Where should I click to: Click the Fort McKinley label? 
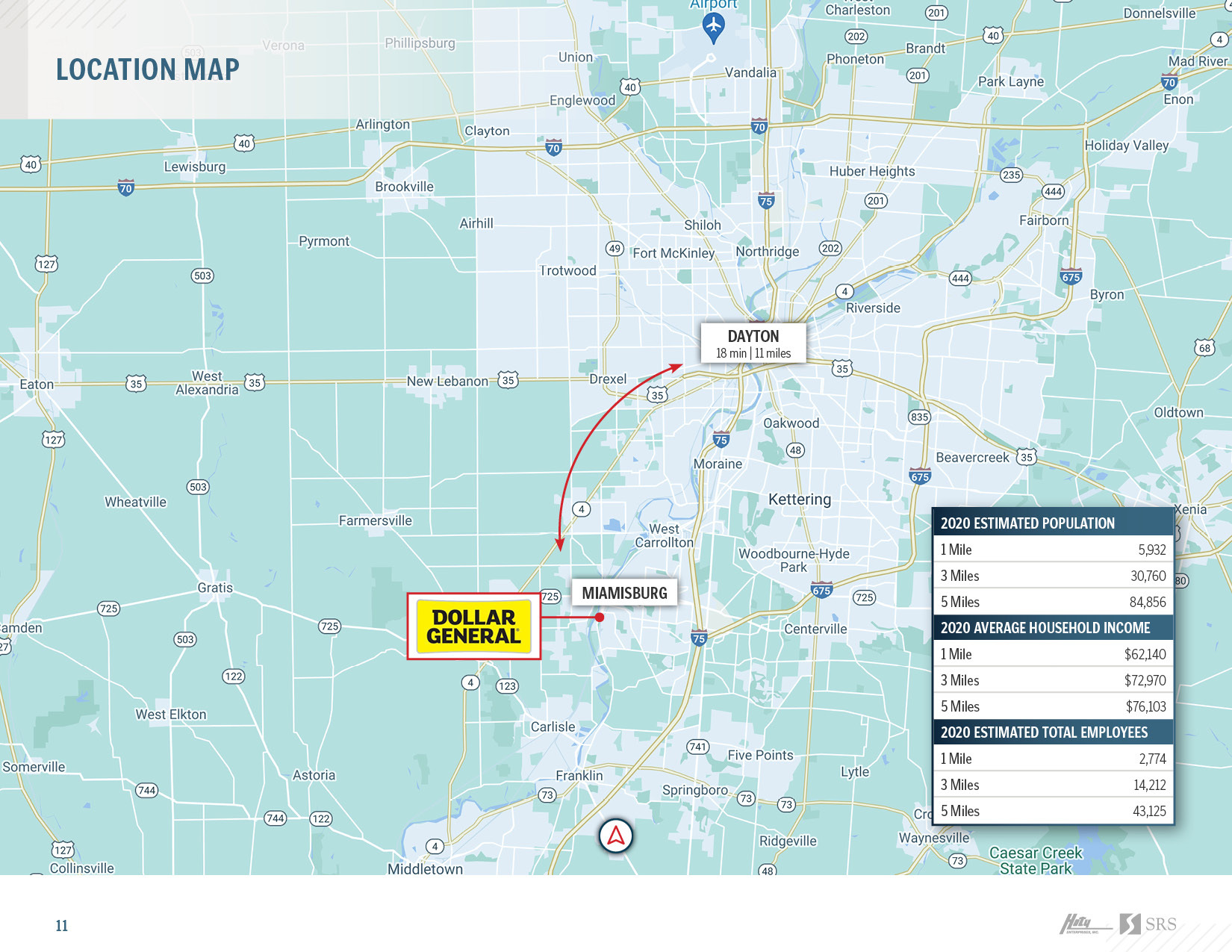coord(673,253)
